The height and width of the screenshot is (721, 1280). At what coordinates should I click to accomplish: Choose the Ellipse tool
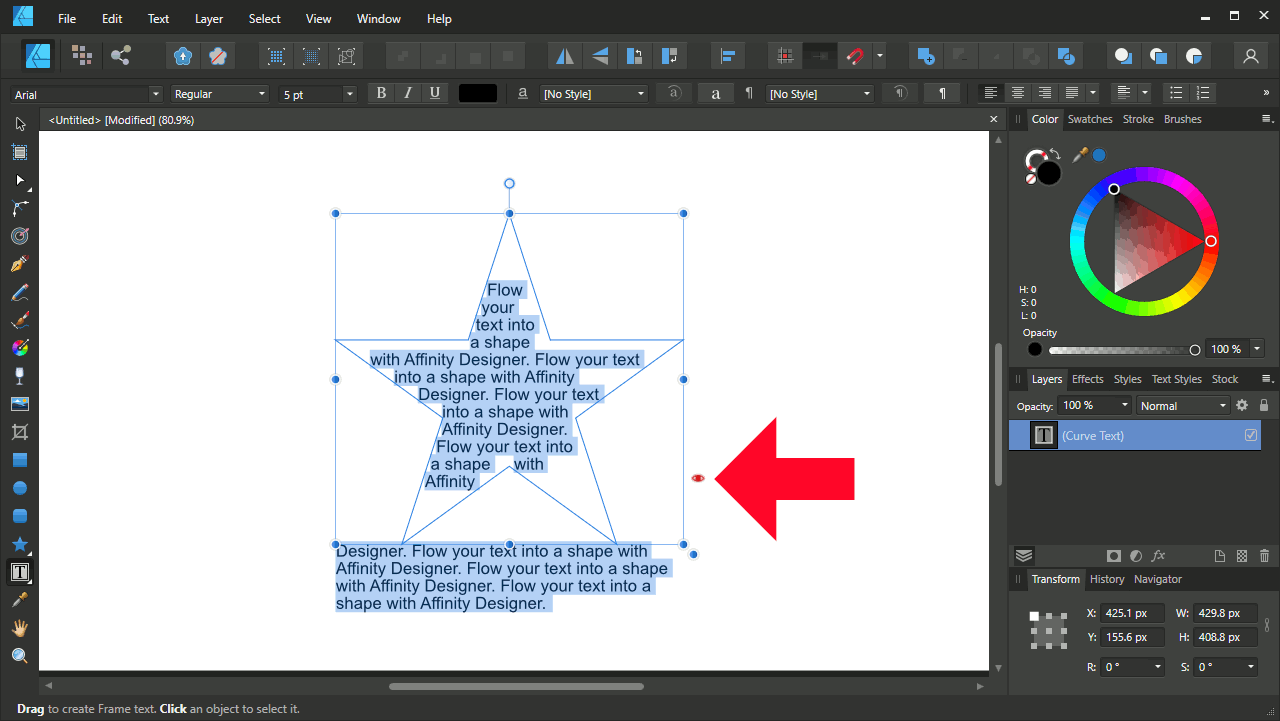[x=19, y=487]
